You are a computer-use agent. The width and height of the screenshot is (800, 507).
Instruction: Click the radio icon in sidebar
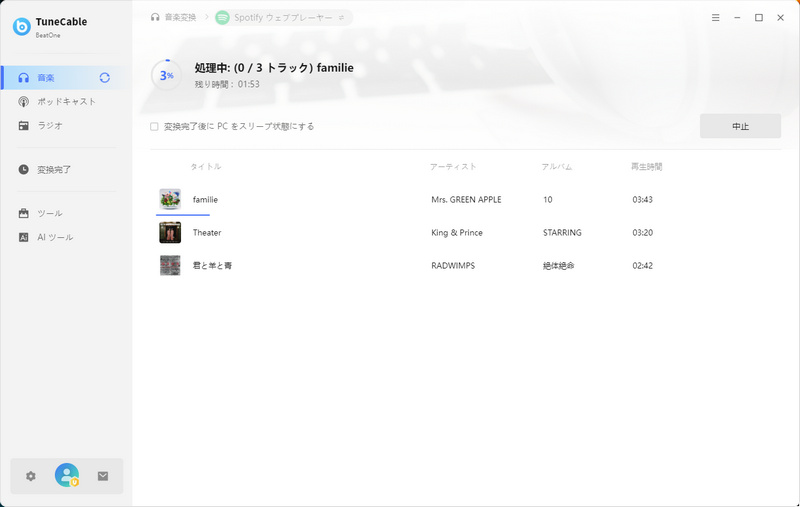pyautogui.click(x=23, y=125)
